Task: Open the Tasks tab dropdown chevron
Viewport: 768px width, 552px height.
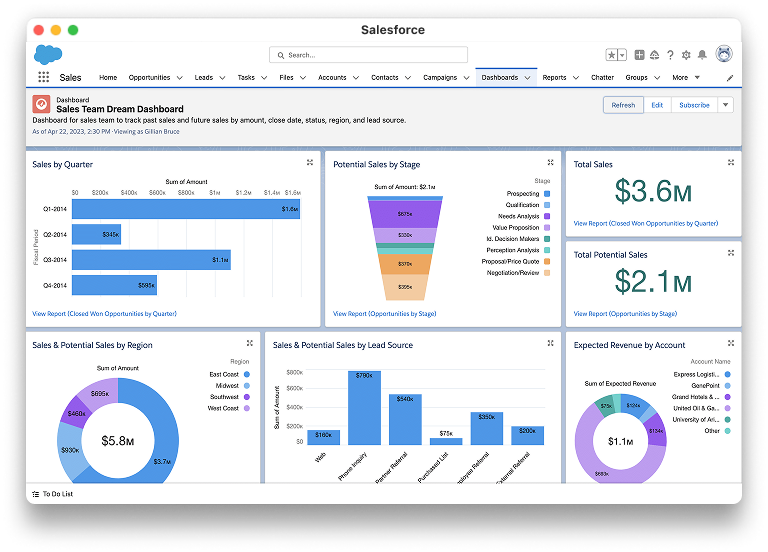Action: click(x=264, y=77)
